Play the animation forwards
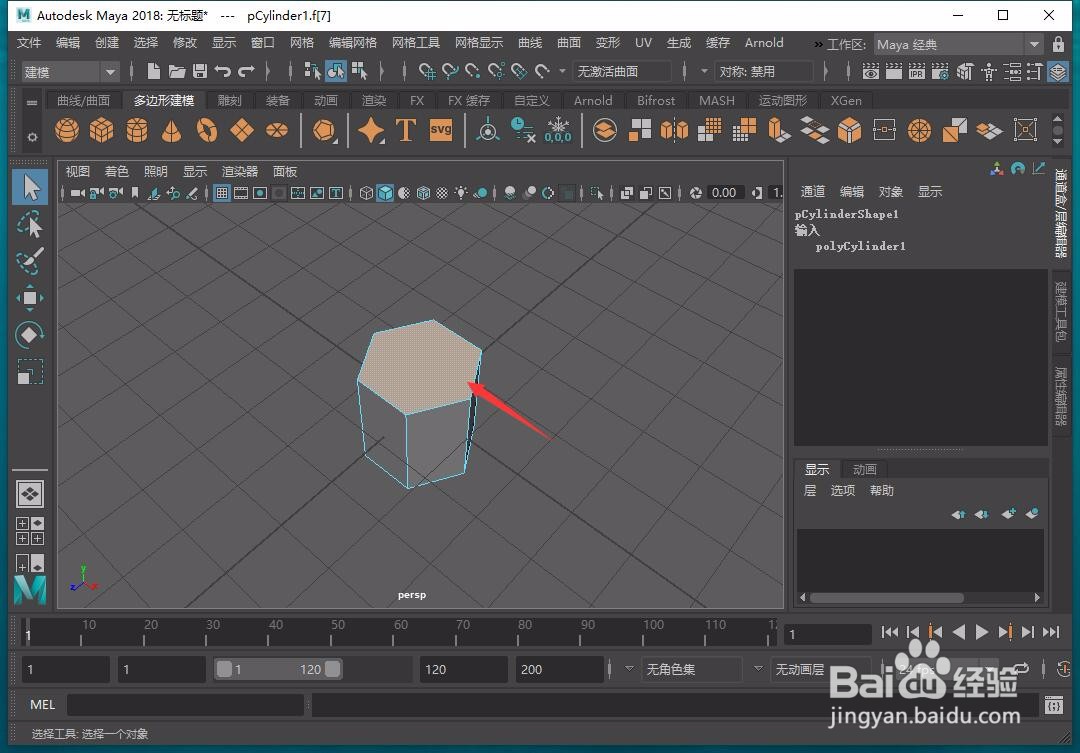1080x753 pixels. click(982, 632)
